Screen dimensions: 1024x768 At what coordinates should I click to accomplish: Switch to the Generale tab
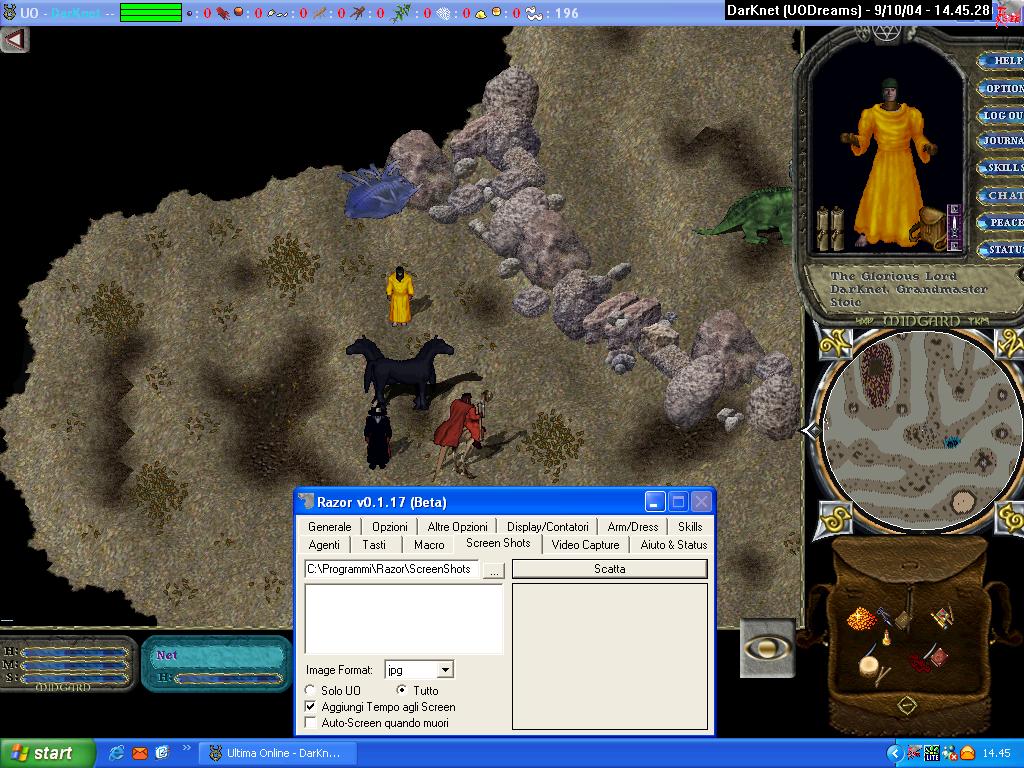tap(330, 526)
